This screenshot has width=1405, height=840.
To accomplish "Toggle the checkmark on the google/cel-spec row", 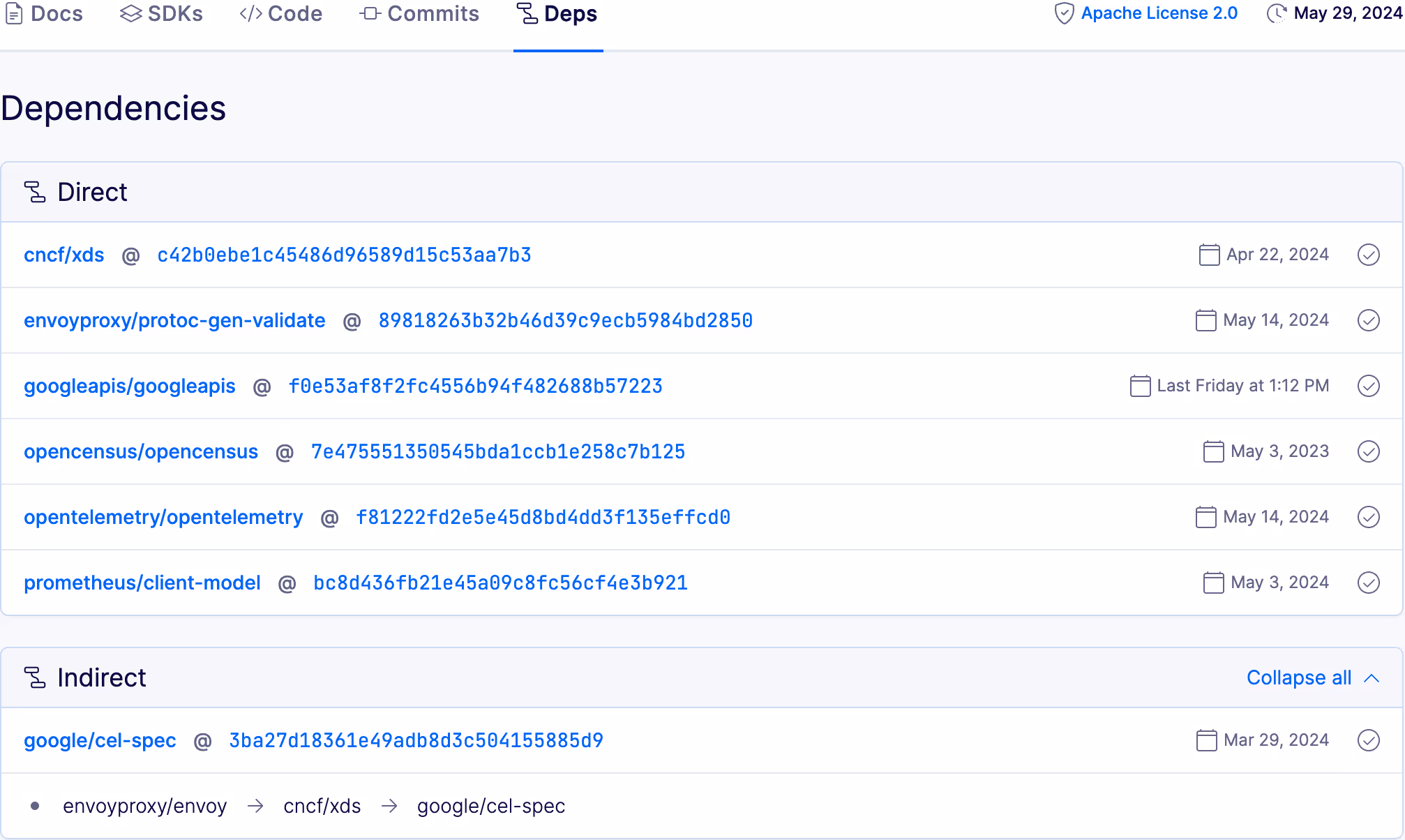I will coord(1370,740).
